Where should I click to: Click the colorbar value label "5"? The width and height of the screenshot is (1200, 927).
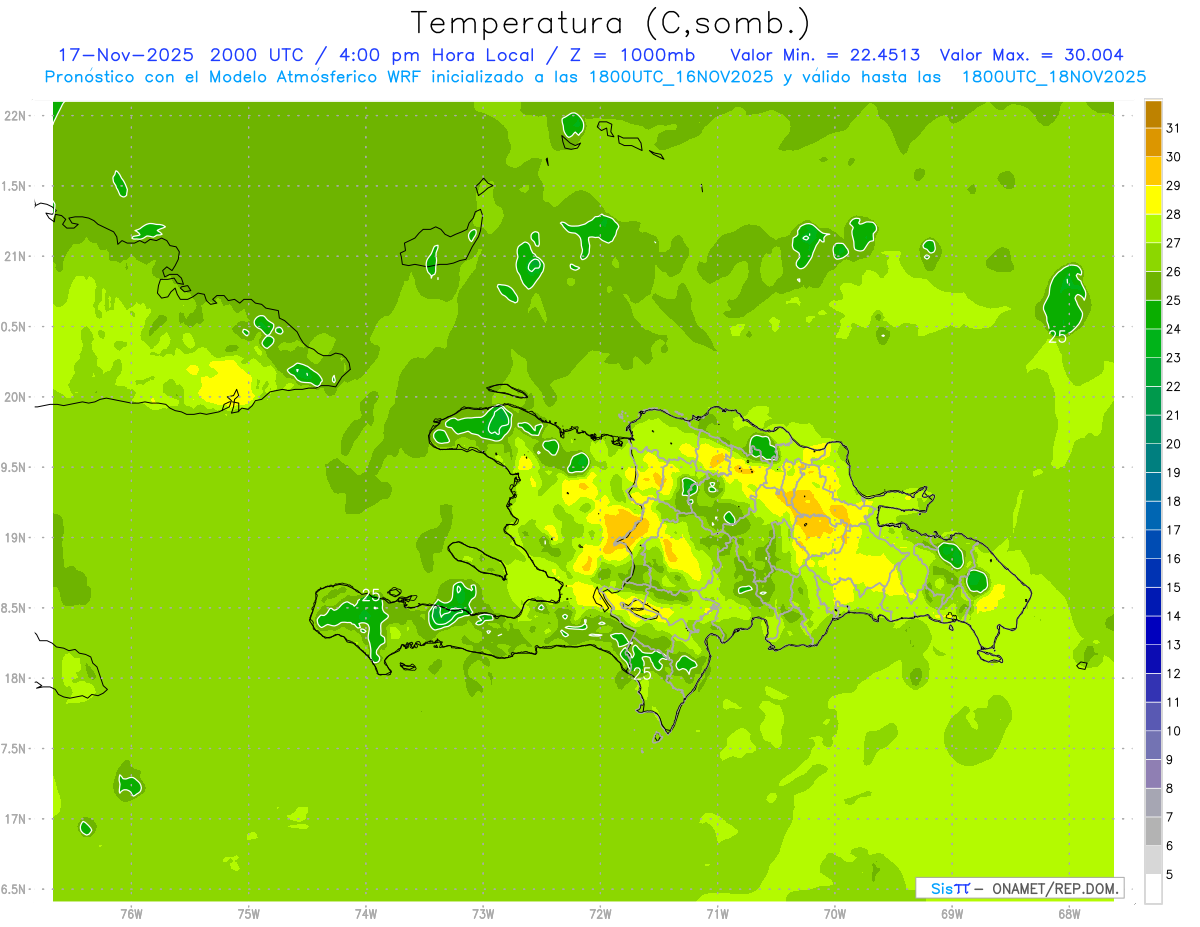click(x=1170, y=875)
